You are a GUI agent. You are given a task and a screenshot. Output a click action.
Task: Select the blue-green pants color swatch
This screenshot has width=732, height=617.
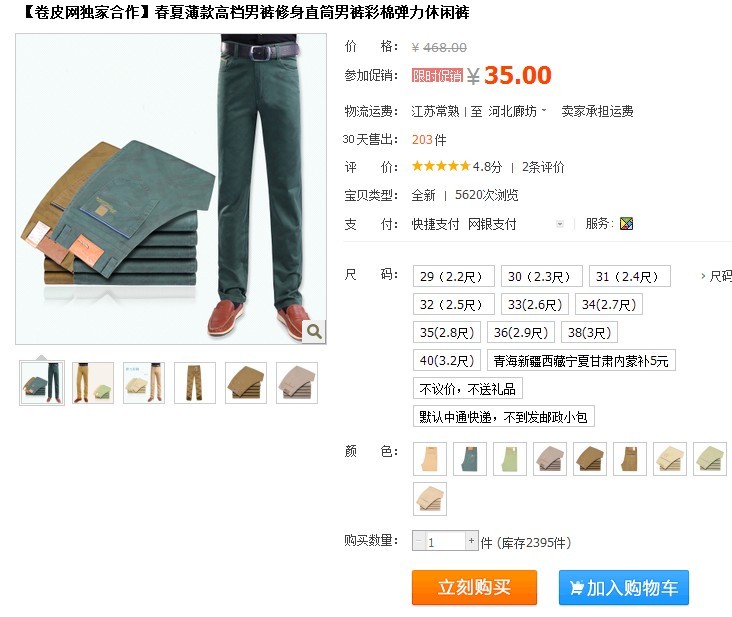[470, 459]
